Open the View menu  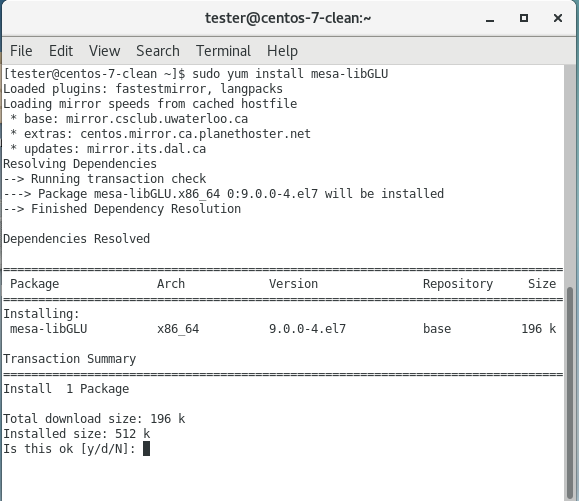[x=105, y=51]
